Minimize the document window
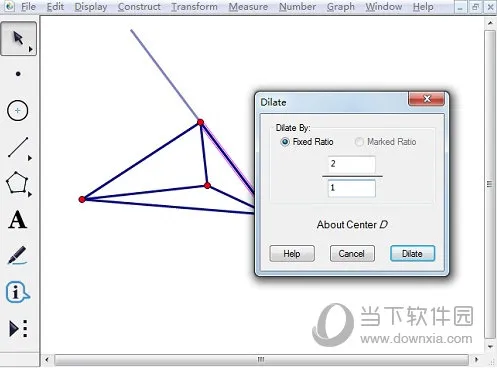 [460, 7]
